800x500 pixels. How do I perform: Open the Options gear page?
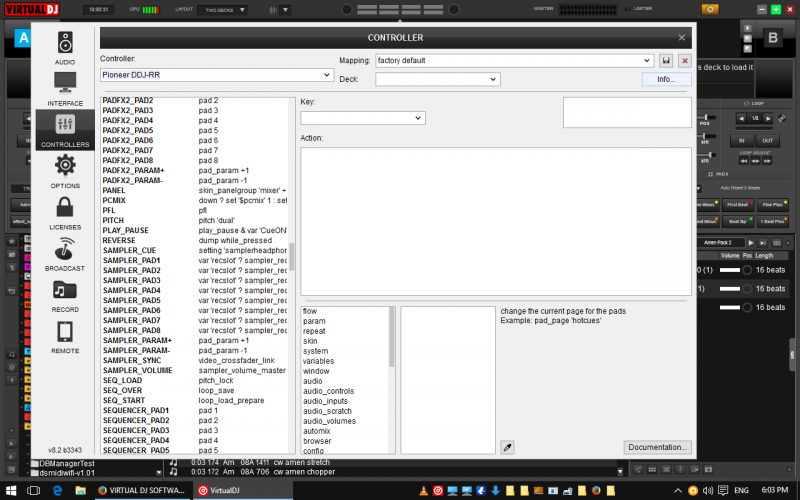[x=65, y=171]
